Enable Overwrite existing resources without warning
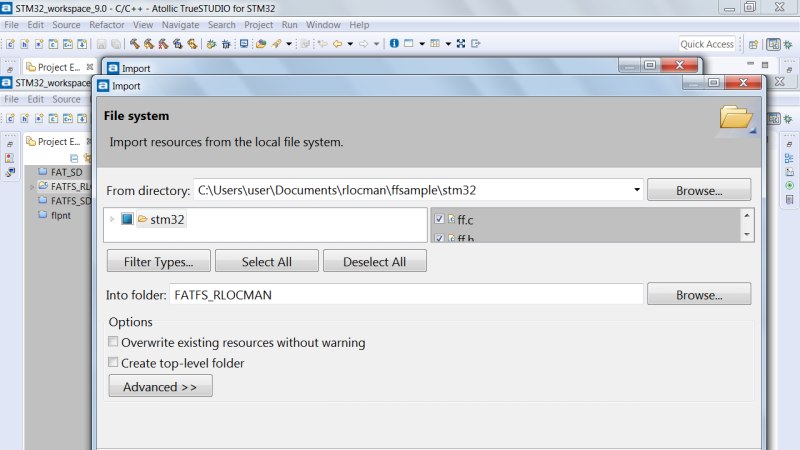This screenshot has height=450, width=800. (113, 341)
